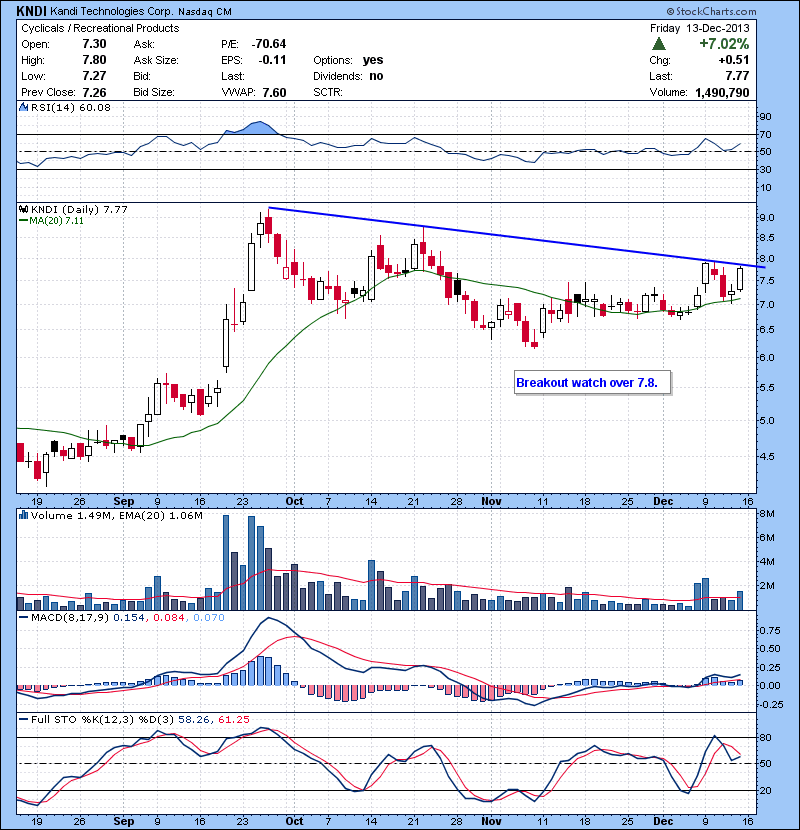Image resolution: width=800 pixels, height=830 pixels.
Task: Click the EPS value -0.11
Action: tap(272, 60)
